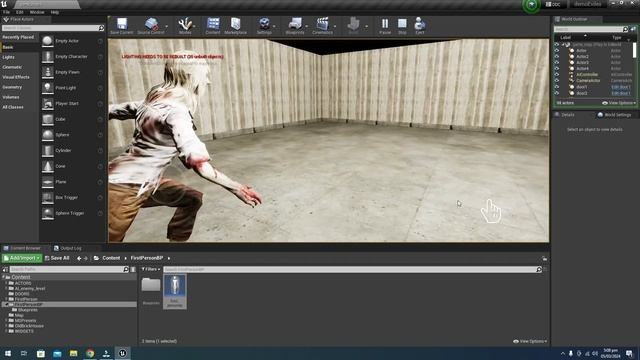640x360 pixels.
Task: Open Blueprints dropdown arrow
Action: coord(307,26)
